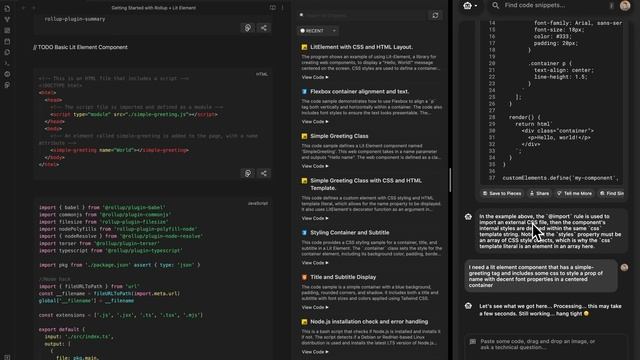Open the three-dot menu in note header

tap(282, 7)
